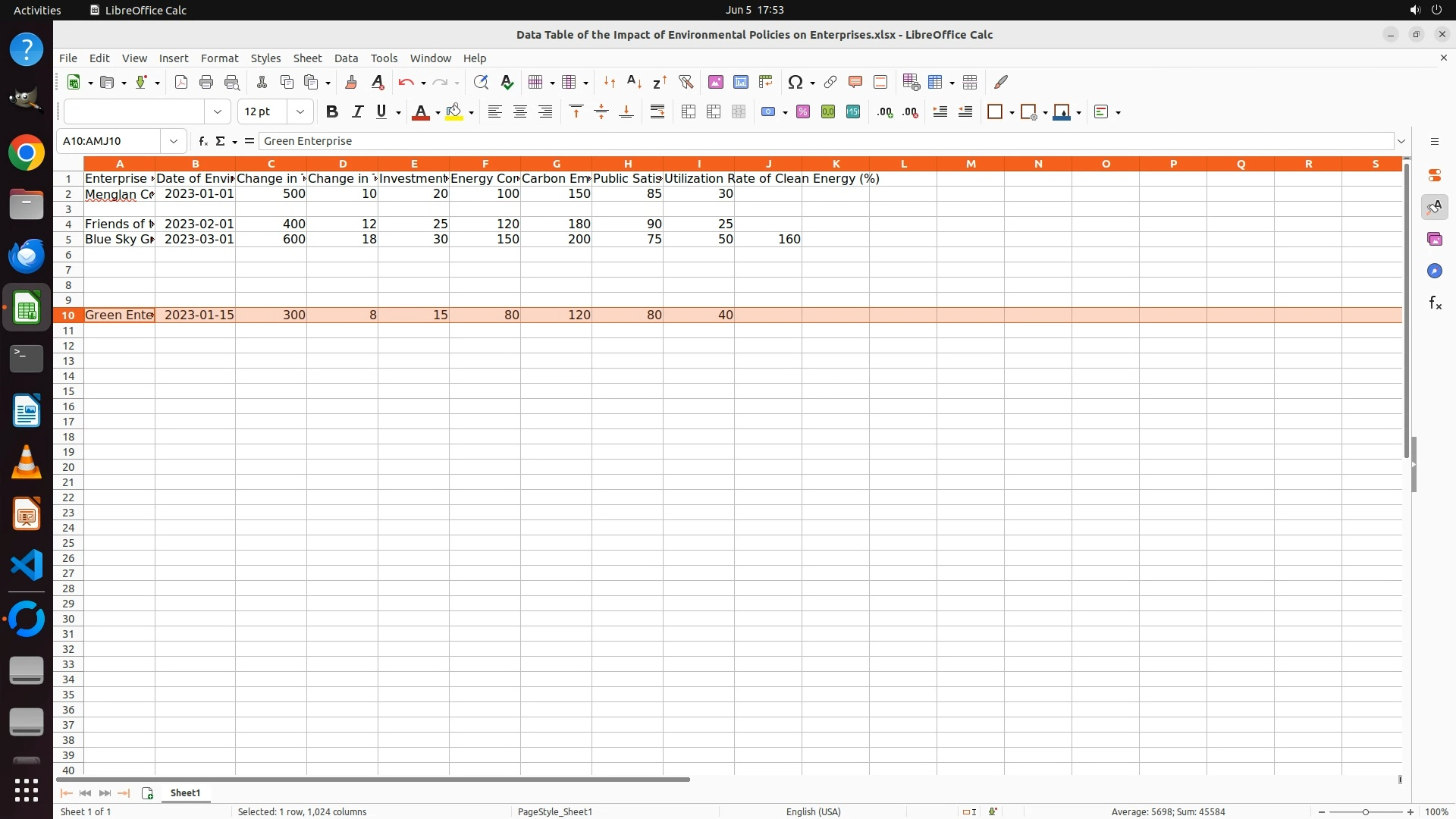Expand the formula bar input line
Viewport: 1456px width, 819px height.
coord(1401,141)
